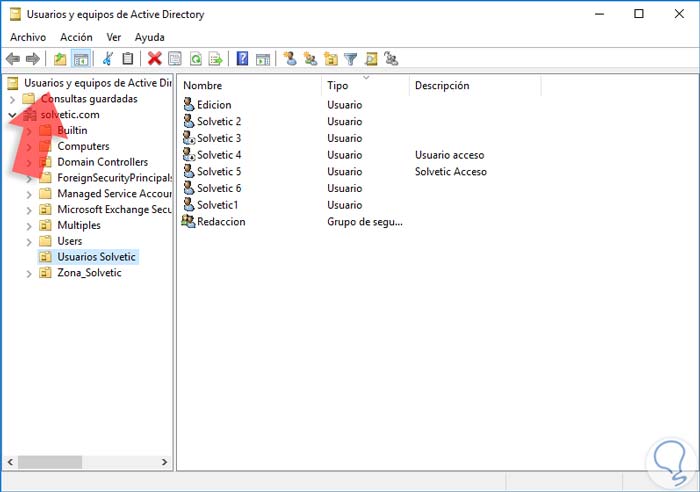700x492 pixels.
Task: Click the tree pane scrollbar left arrow
Action: pos(11,462)
